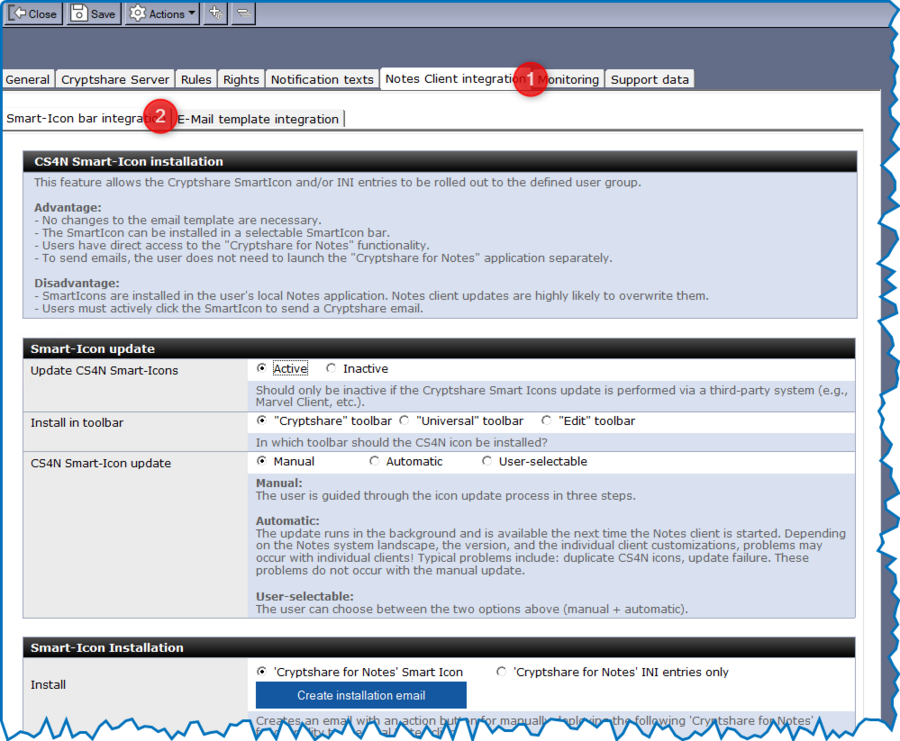The image size is (900, 741).
Task: Select 'Cryptshare for Notes' INI entries only
Action: (x=500, y=672)
